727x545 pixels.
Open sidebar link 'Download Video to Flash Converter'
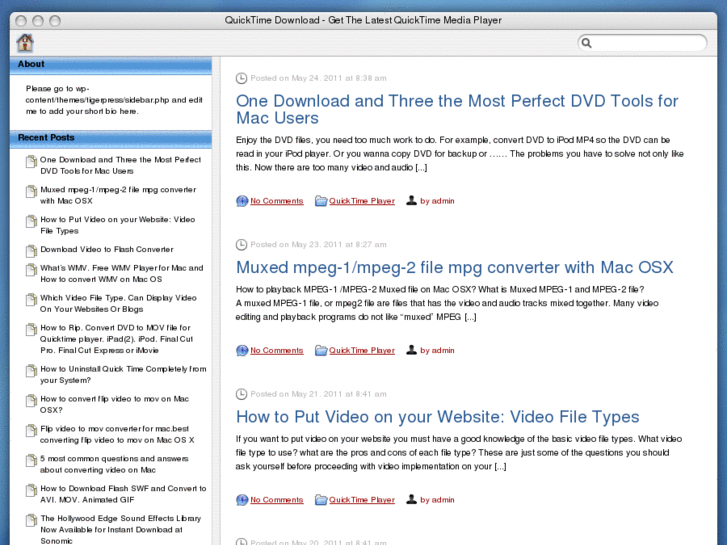pos(107,249)
